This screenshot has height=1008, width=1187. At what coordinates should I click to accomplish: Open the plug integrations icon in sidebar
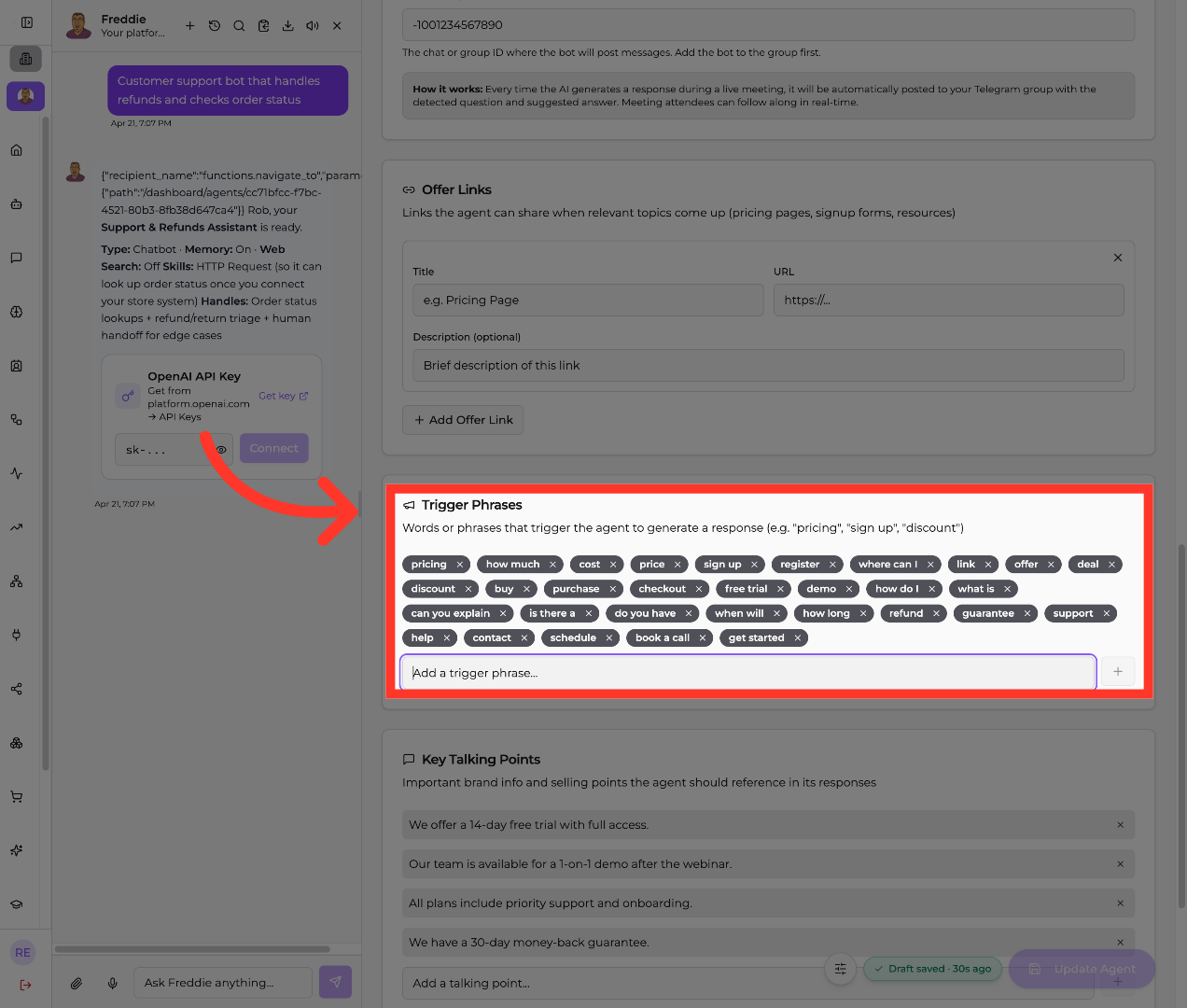(x=17, y=635)
